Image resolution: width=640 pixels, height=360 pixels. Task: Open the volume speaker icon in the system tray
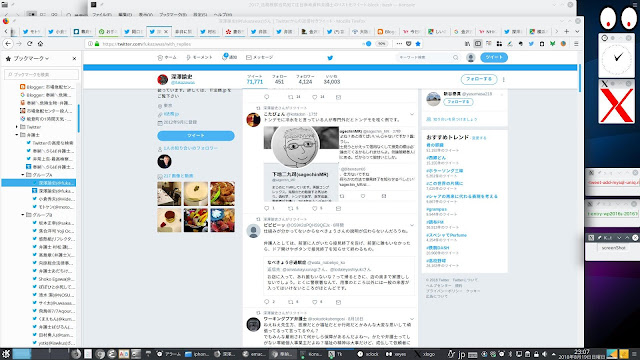pyautogui.click(x=544, y=354)
